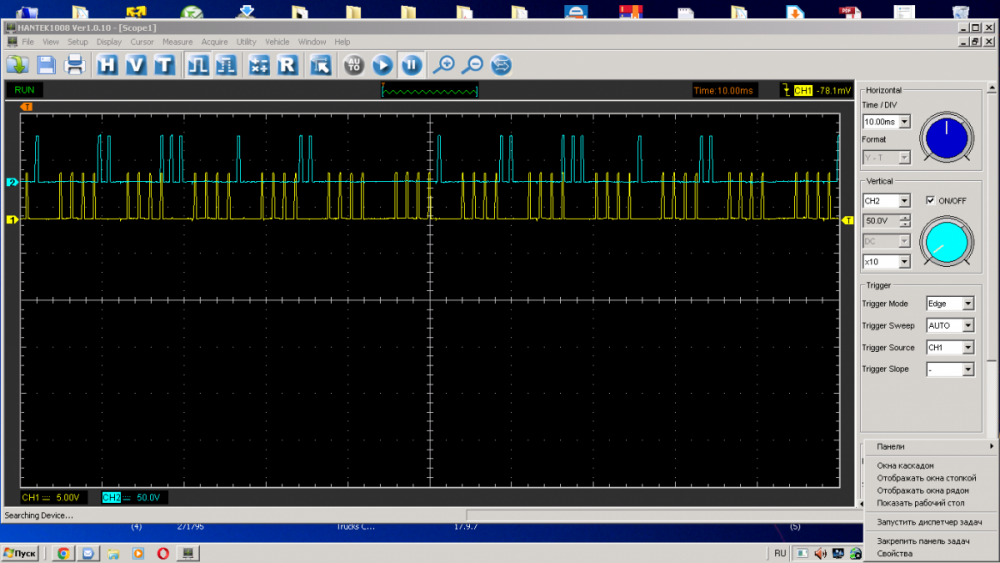This screenshot has height=563, width=1000.
Task: Open trigger settings with the T icon
Action: coord(163,65)
